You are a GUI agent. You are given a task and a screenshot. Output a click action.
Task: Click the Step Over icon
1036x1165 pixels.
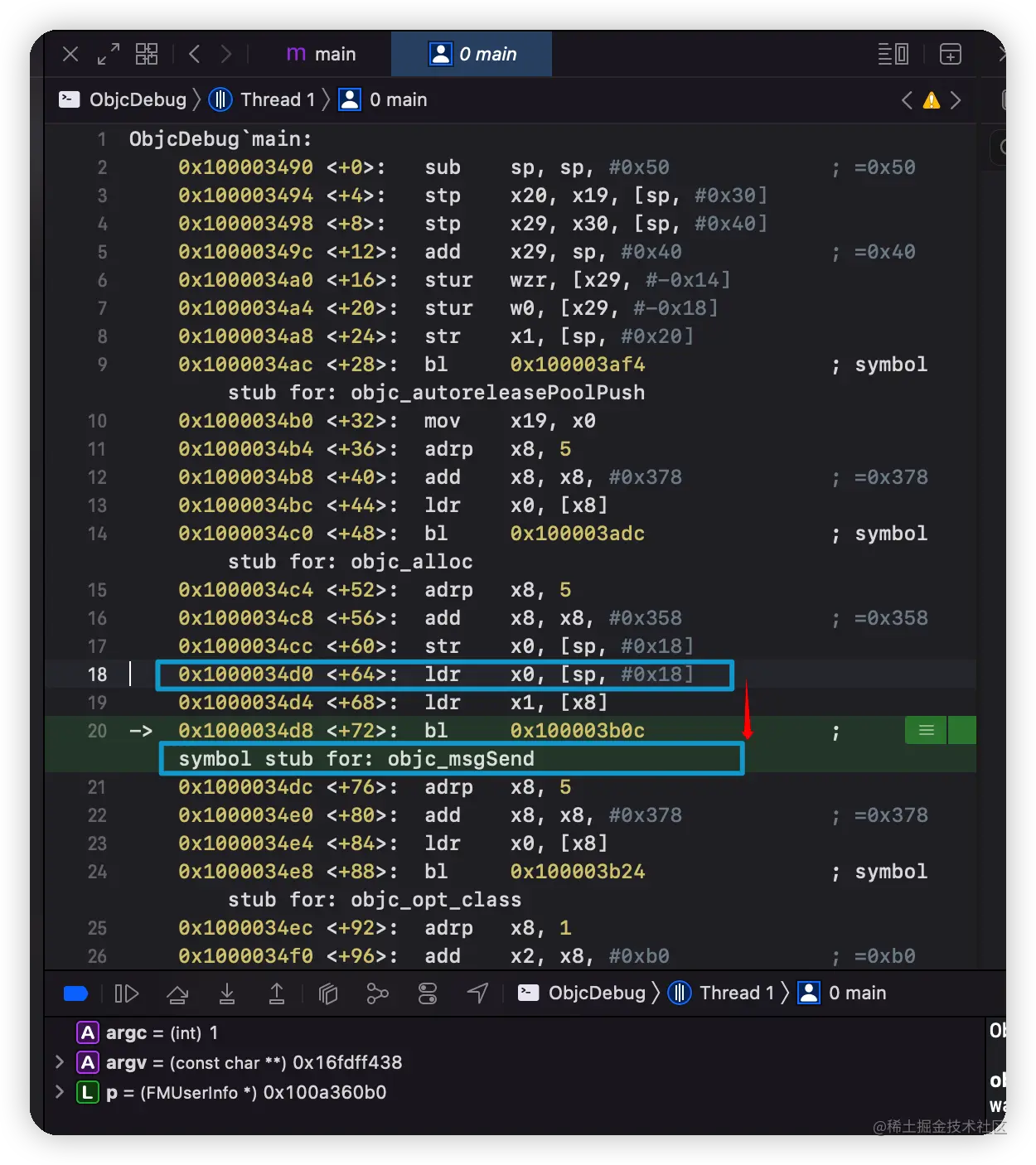point(177,993)
